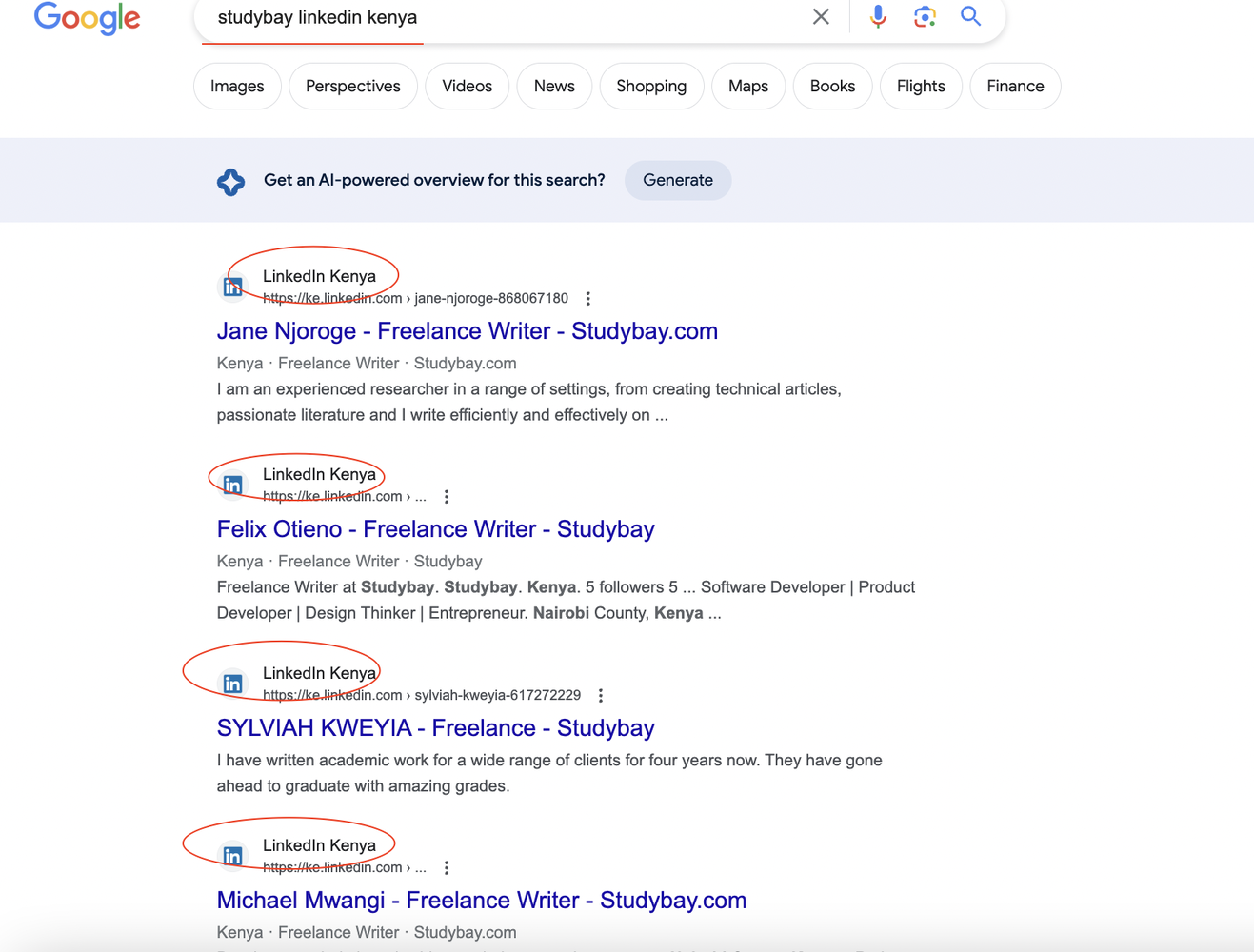Open Michael Mwangi Freelance Writer link
Viewport: 1254px width, 952px height.
click(482, 901)
